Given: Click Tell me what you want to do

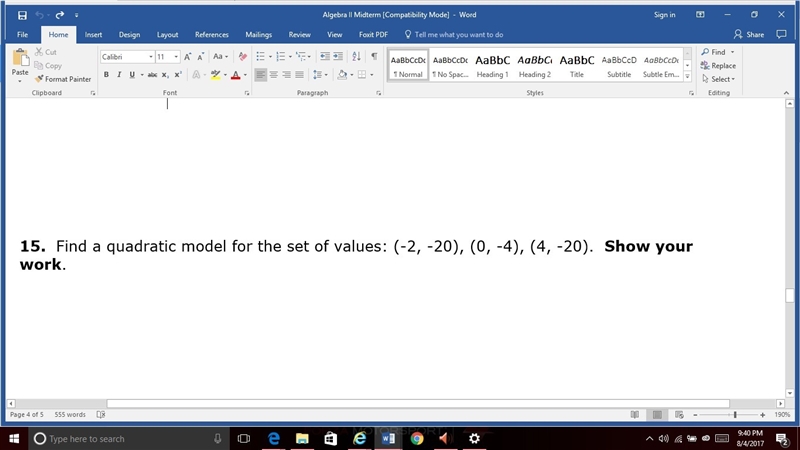Looking at the screenshot, I should coord(454,35).
